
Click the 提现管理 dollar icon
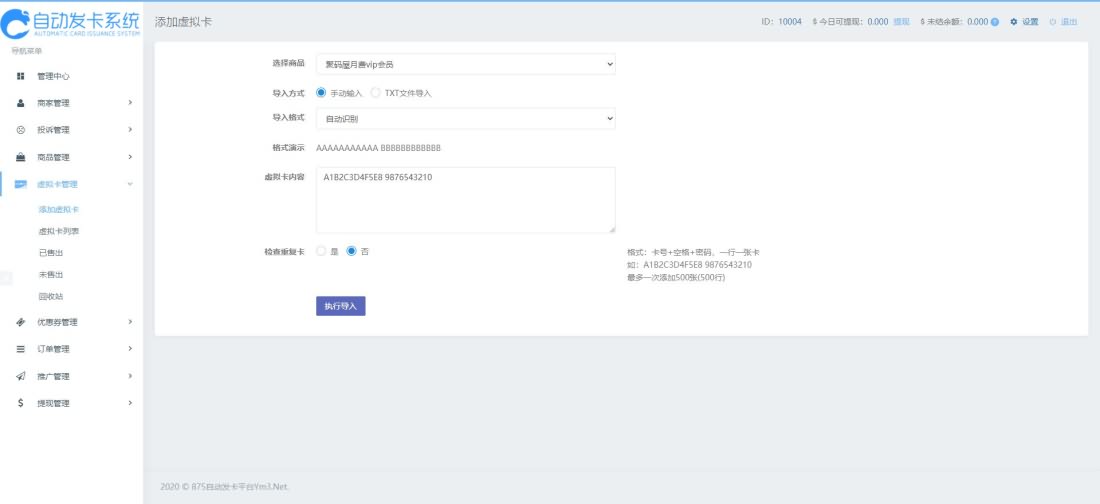[21, 403]
